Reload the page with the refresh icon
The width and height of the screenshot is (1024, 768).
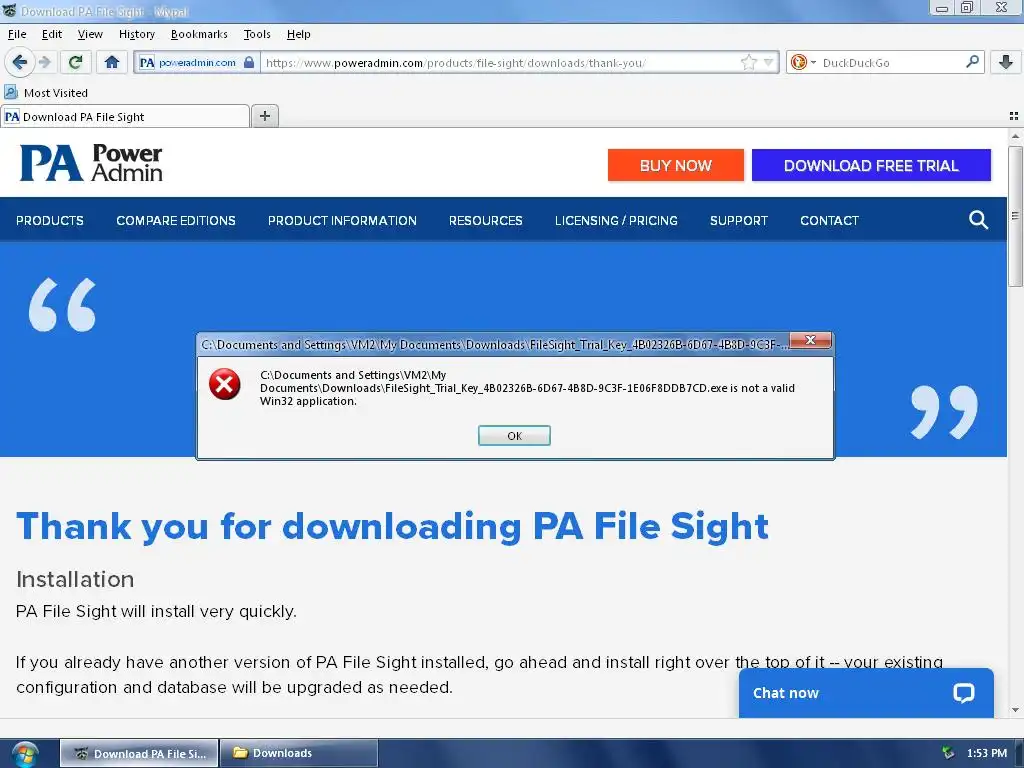pos(75,62)
